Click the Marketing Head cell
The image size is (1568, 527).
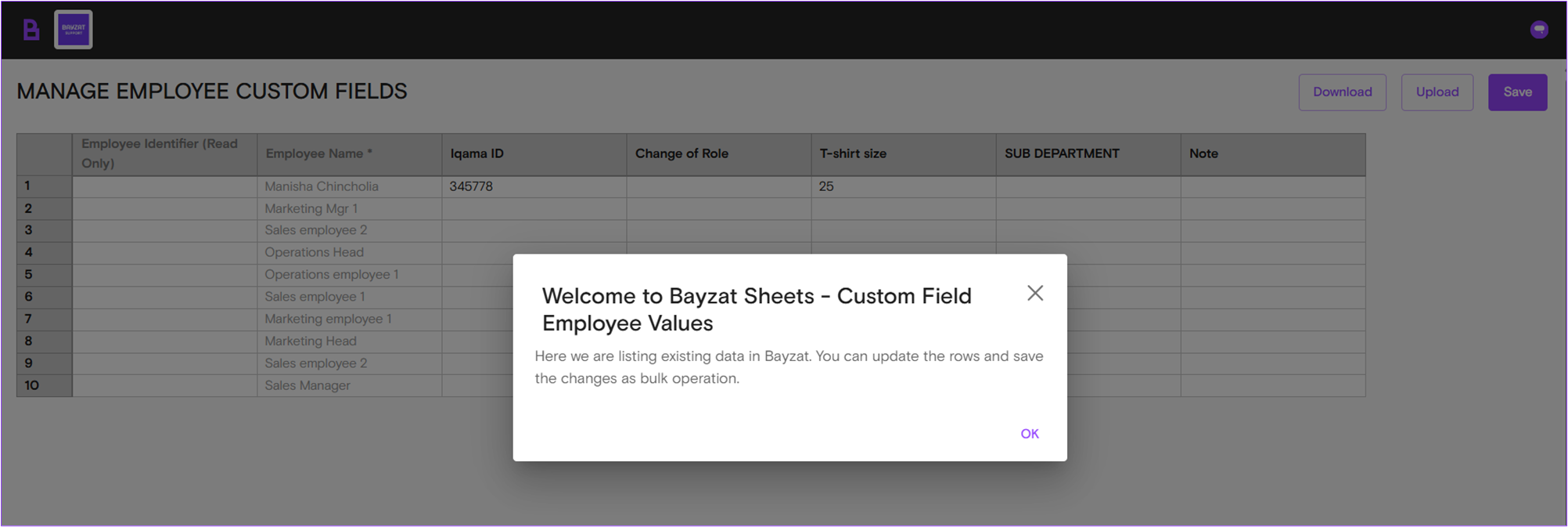[x=350, y=341]
